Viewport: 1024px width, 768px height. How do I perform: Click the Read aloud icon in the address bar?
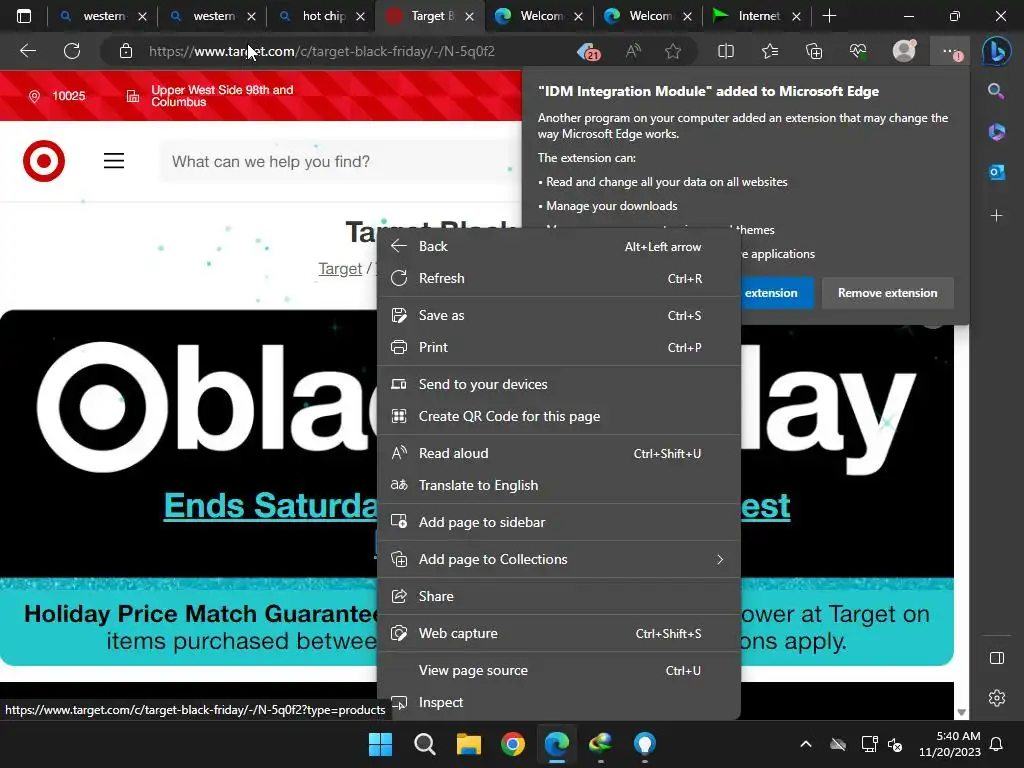pyautogui.click(x=633, y=51)
